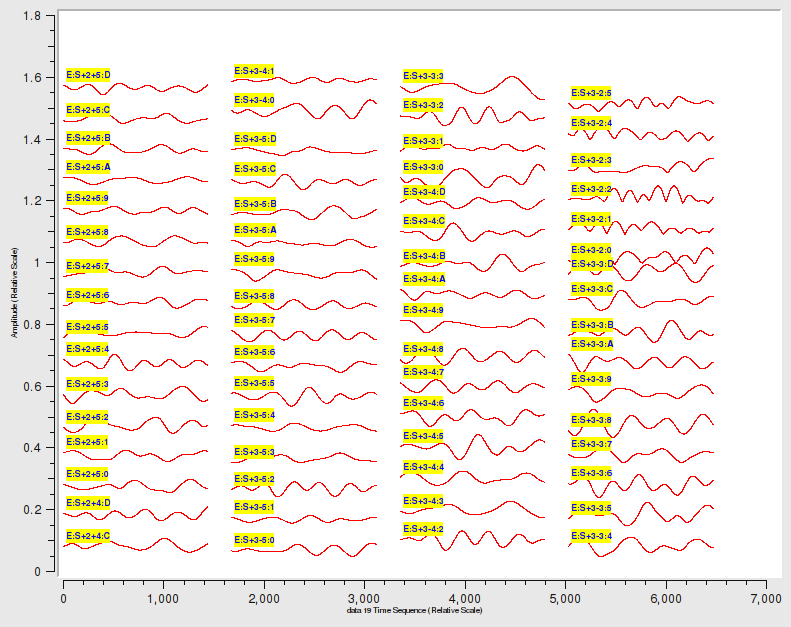Viewport: 791px width, 627px height.
Task: Click the Time Sequence x-axis title
Action: (414, 609)
